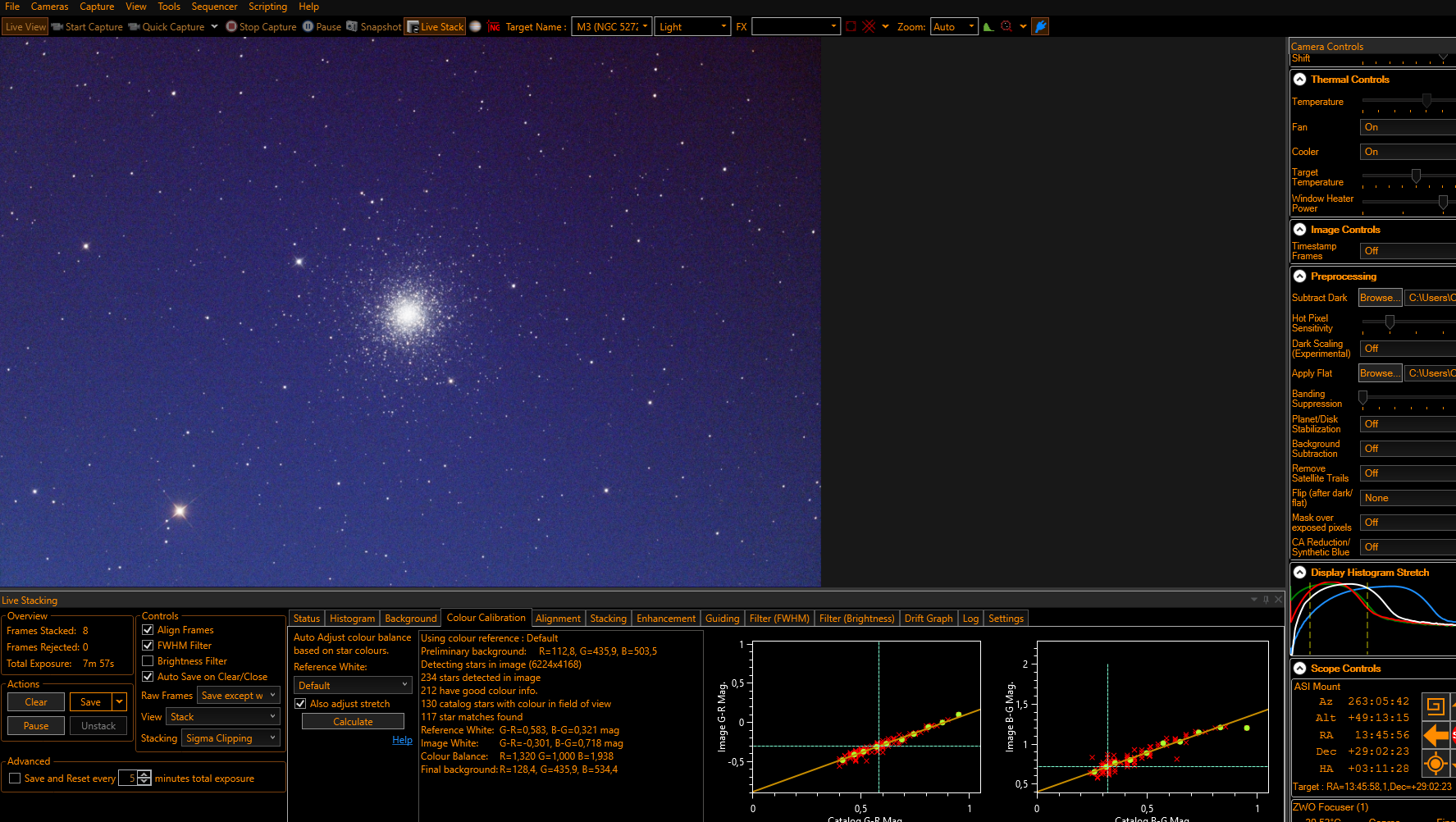The width and height of the screenshot is (1456, 822).
Task: Toggle Auto Save on Clear/Close checkbox
Action: (148, 677)
